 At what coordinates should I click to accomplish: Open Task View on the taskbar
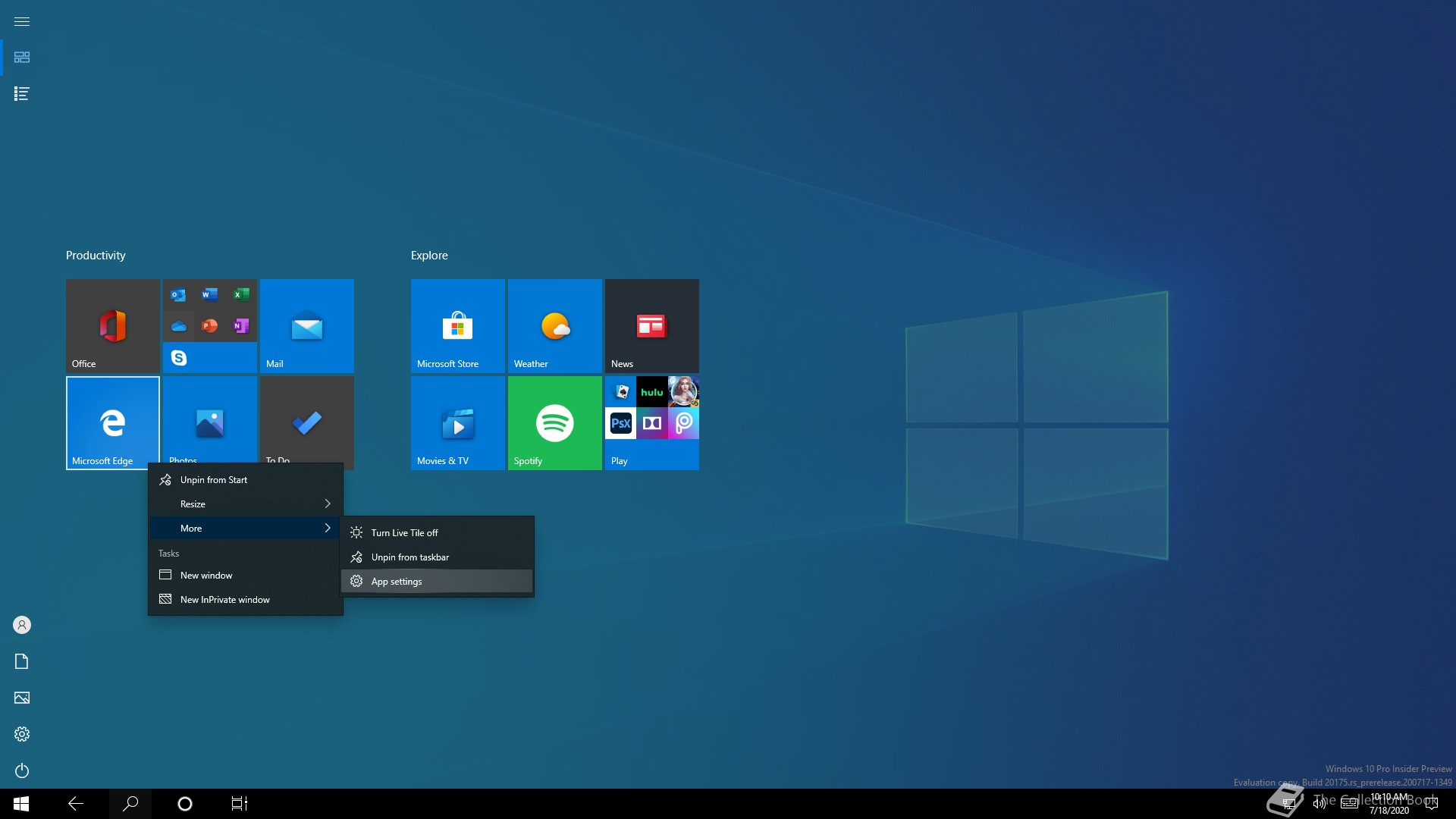point(240,804)
